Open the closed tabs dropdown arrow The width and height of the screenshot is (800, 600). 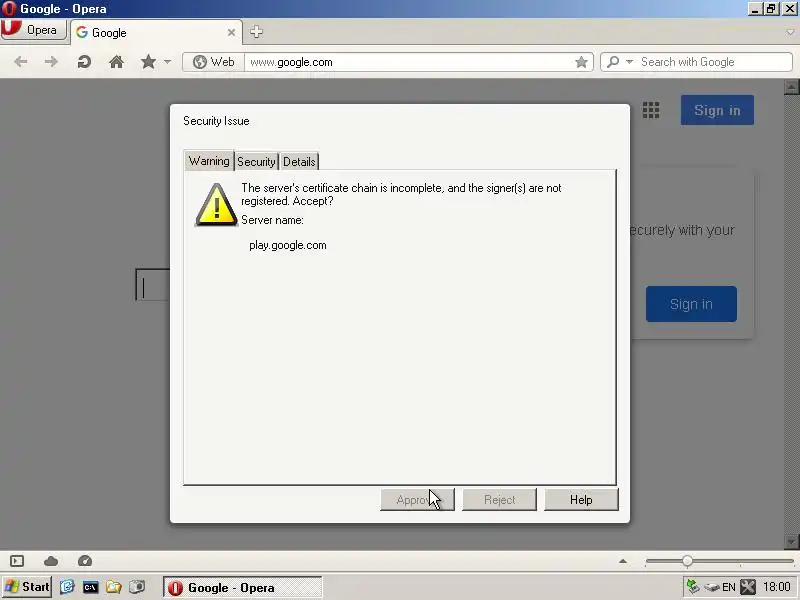pos(790,32)
